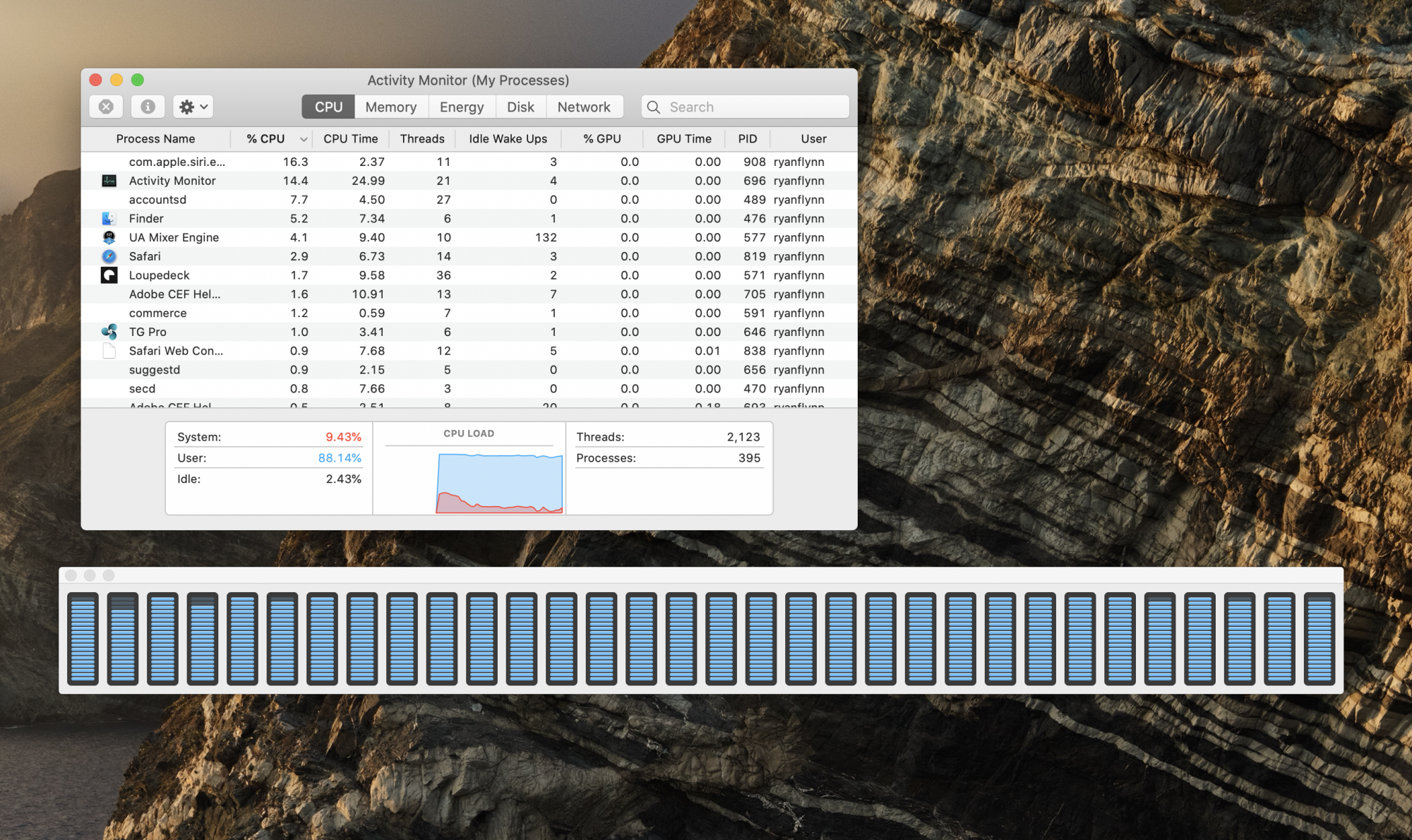Switch to the CPU tab

pos(328,107)
